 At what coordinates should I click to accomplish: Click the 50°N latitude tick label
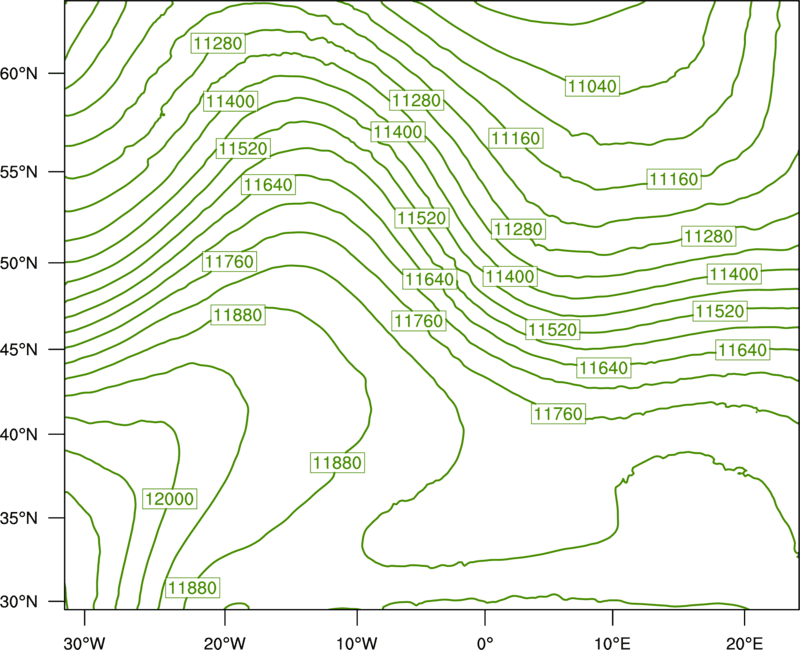click(18, 263)
